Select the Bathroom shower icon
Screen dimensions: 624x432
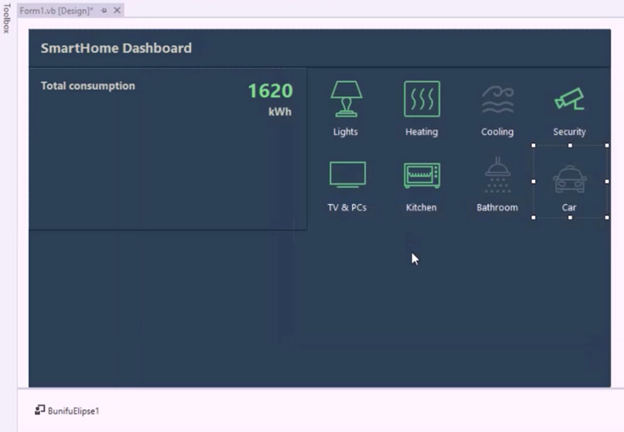(497, 175)
